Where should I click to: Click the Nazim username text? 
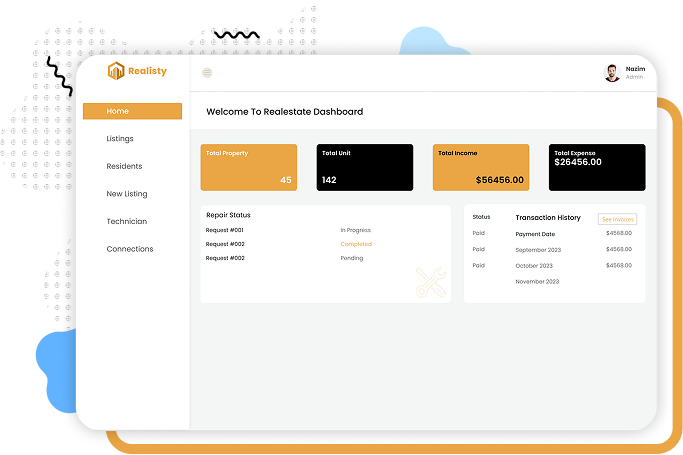tap(635, 69)
